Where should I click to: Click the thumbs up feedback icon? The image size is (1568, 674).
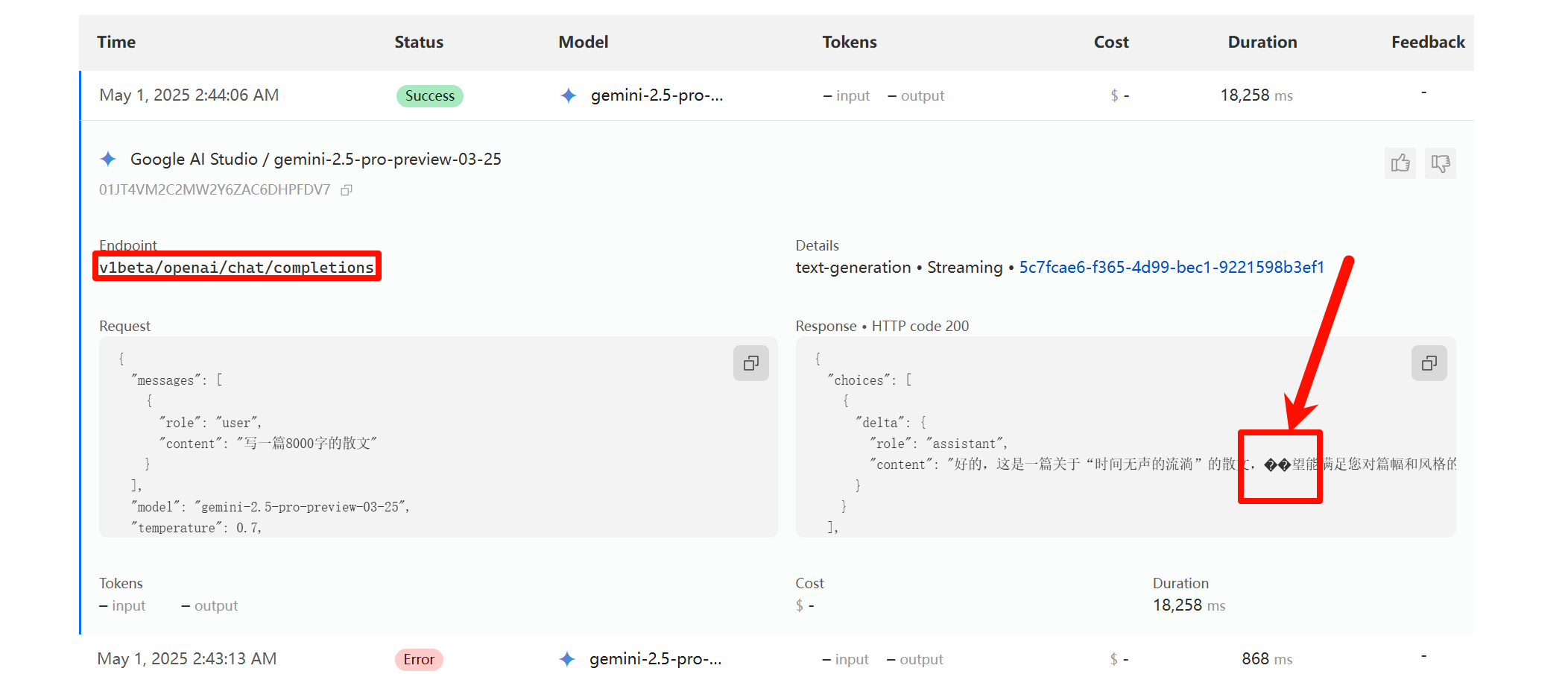point(1400,163)
